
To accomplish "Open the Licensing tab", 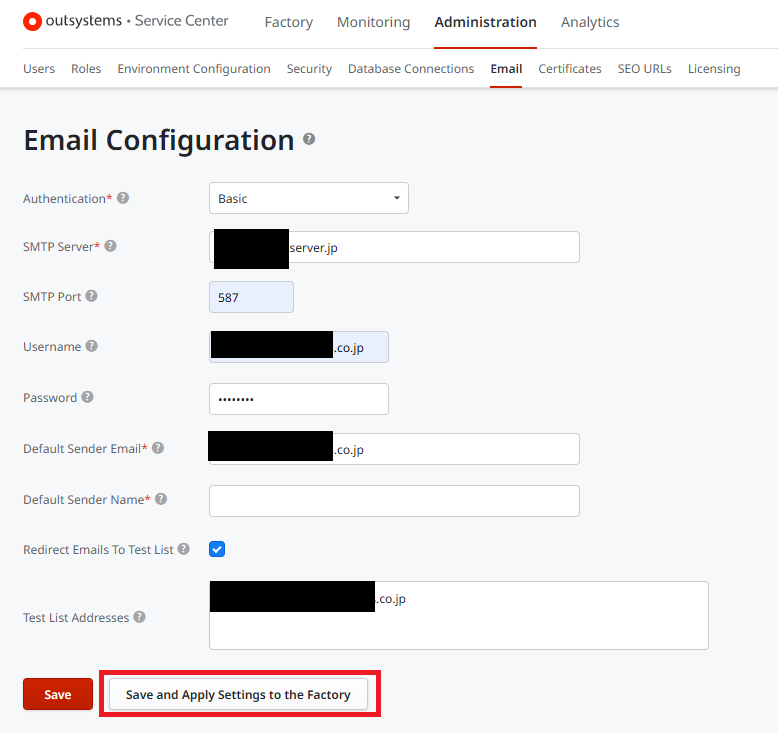I will [x=714, y=69].
